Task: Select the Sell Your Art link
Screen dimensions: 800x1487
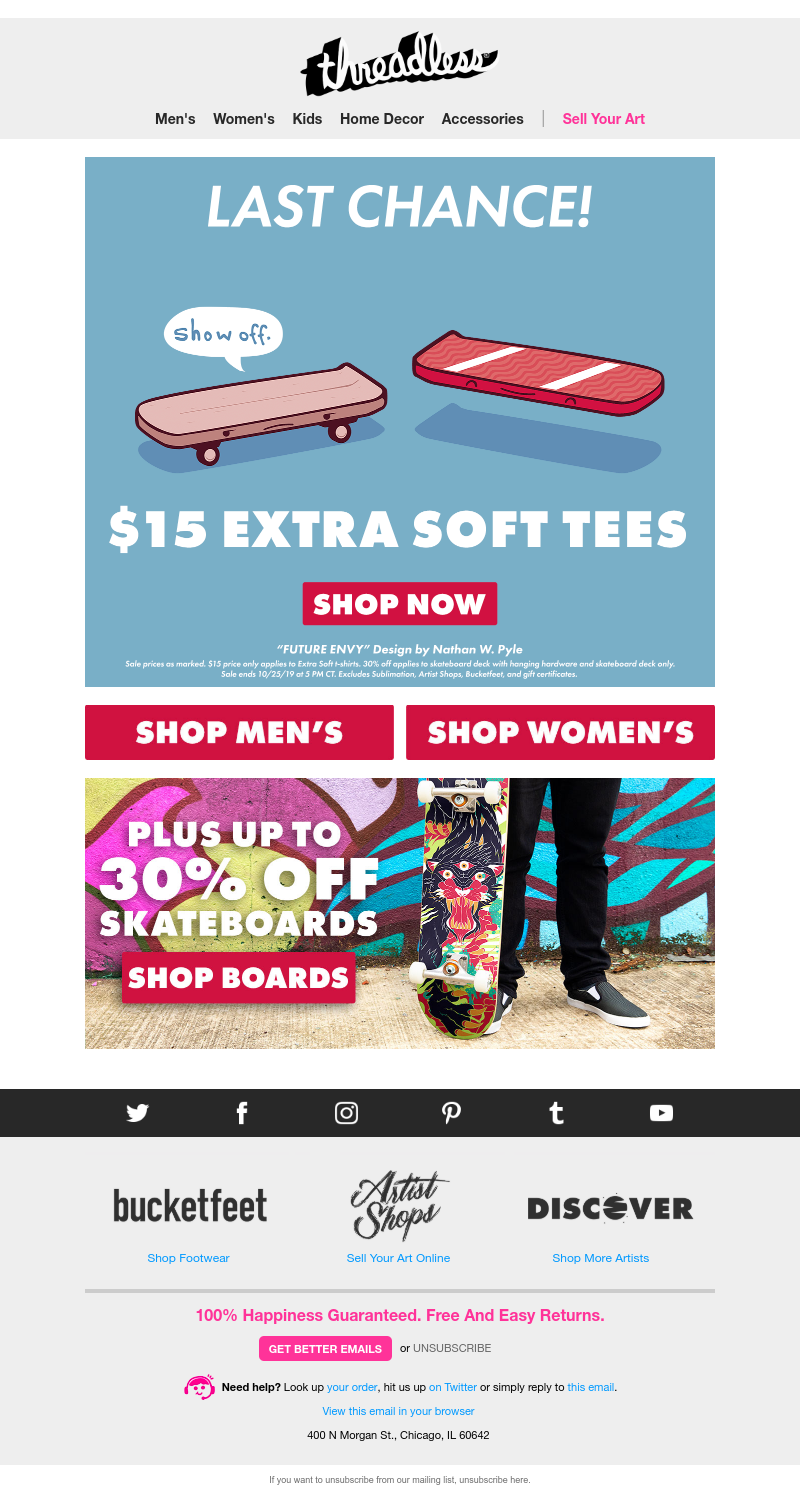Action: [x=603, y=118]
